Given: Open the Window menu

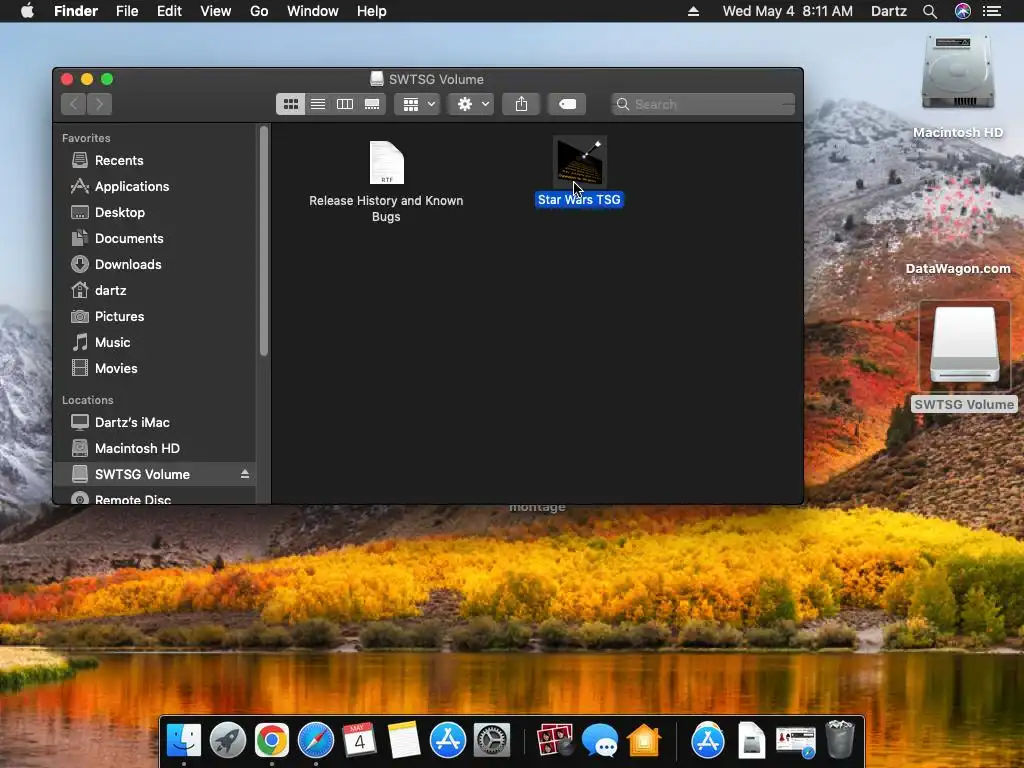Looking at the screenshot, I should pos(313,11).
